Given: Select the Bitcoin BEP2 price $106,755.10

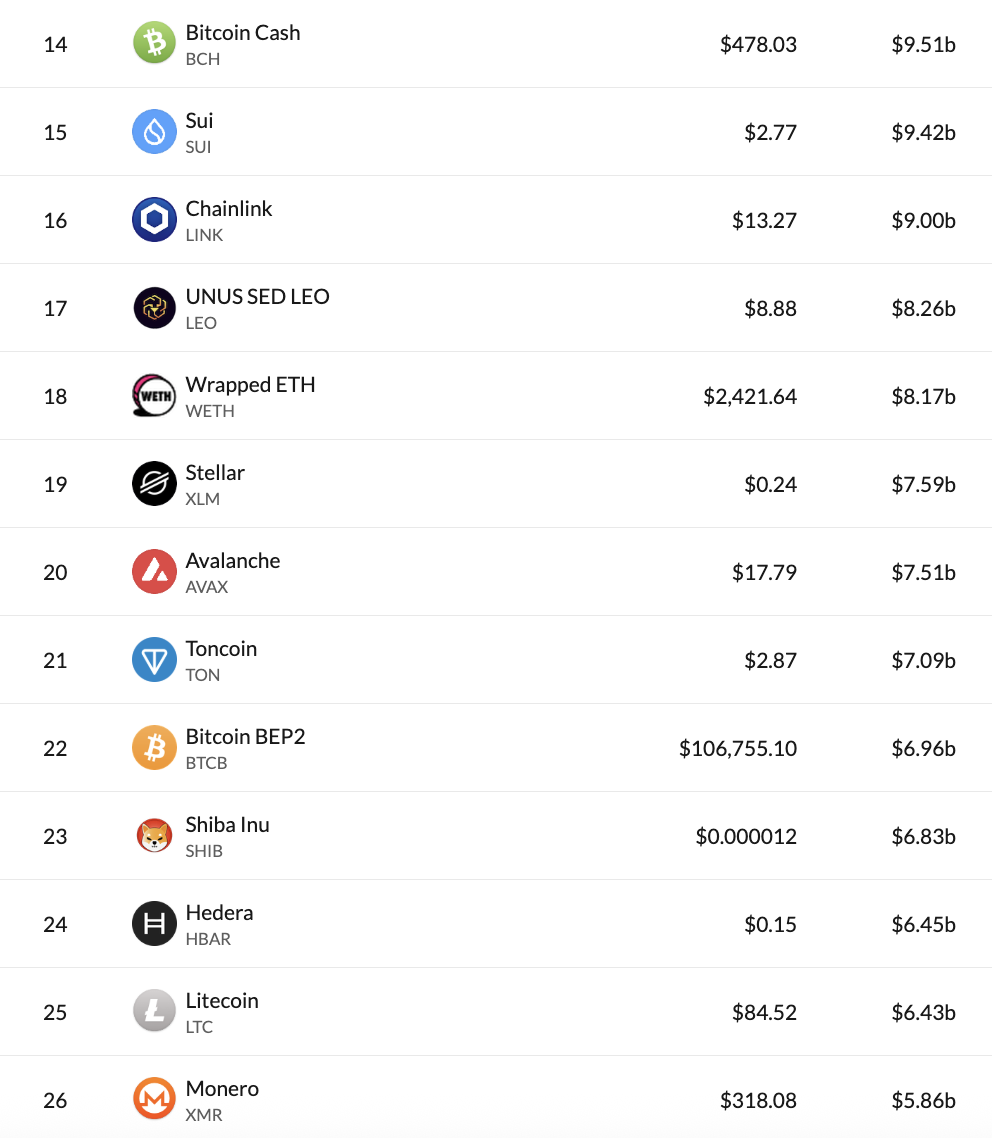Looking at the screenshot, I should pyautogui.click(x=738, y=748).
